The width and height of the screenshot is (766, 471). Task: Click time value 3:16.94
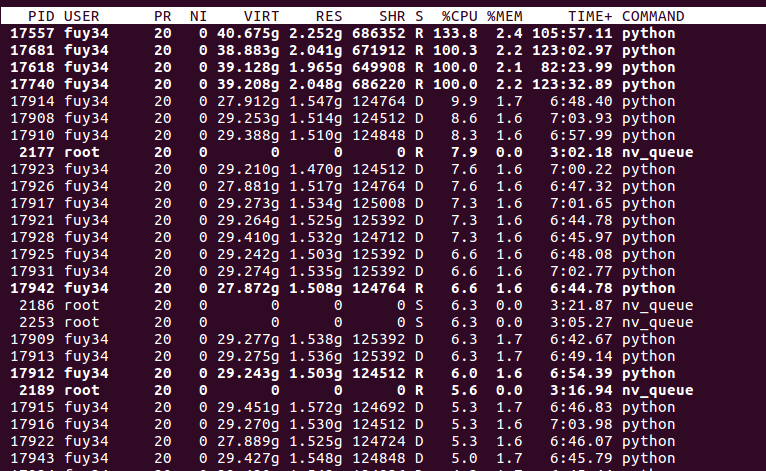581,390
